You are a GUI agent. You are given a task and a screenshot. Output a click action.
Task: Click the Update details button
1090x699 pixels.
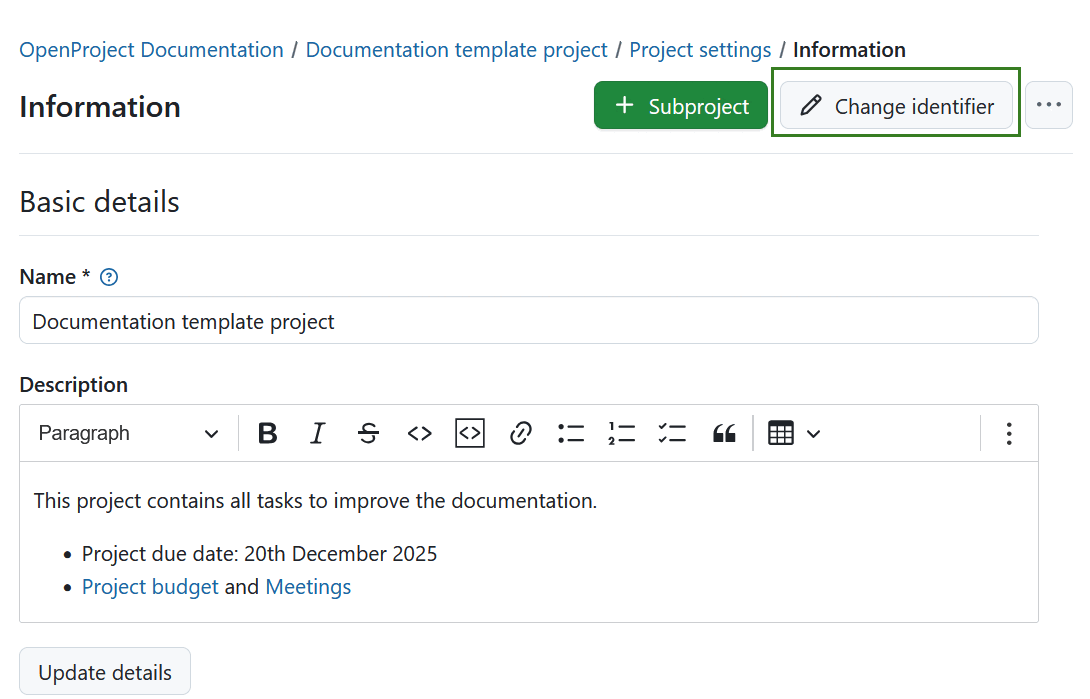tap(104, 671)
